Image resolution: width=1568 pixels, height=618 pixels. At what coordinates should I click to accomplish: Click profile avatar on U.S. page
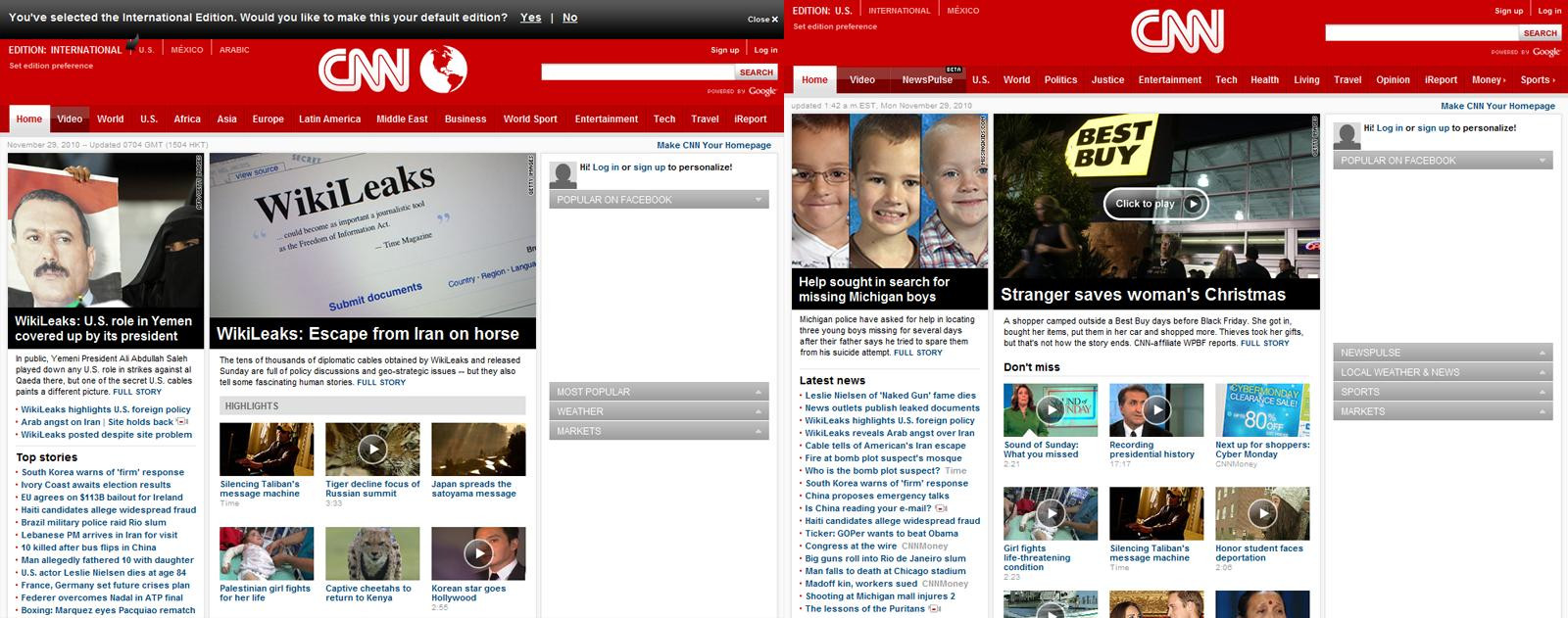click(1347, 135)
